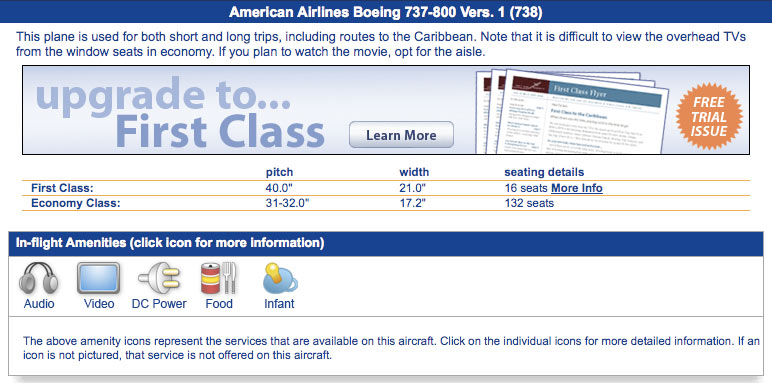Select the First Class row label

pyautogui.click(x=62, y=188)
